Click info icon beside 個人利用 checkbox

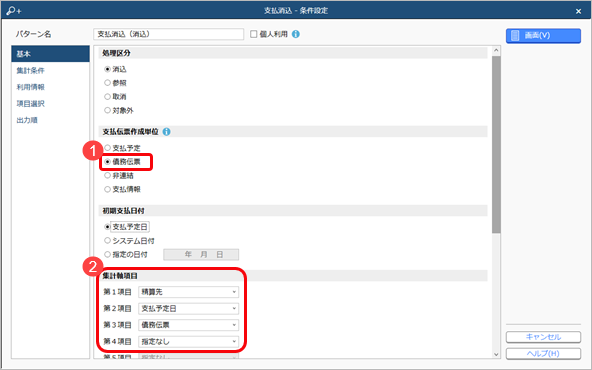point(296,34)
